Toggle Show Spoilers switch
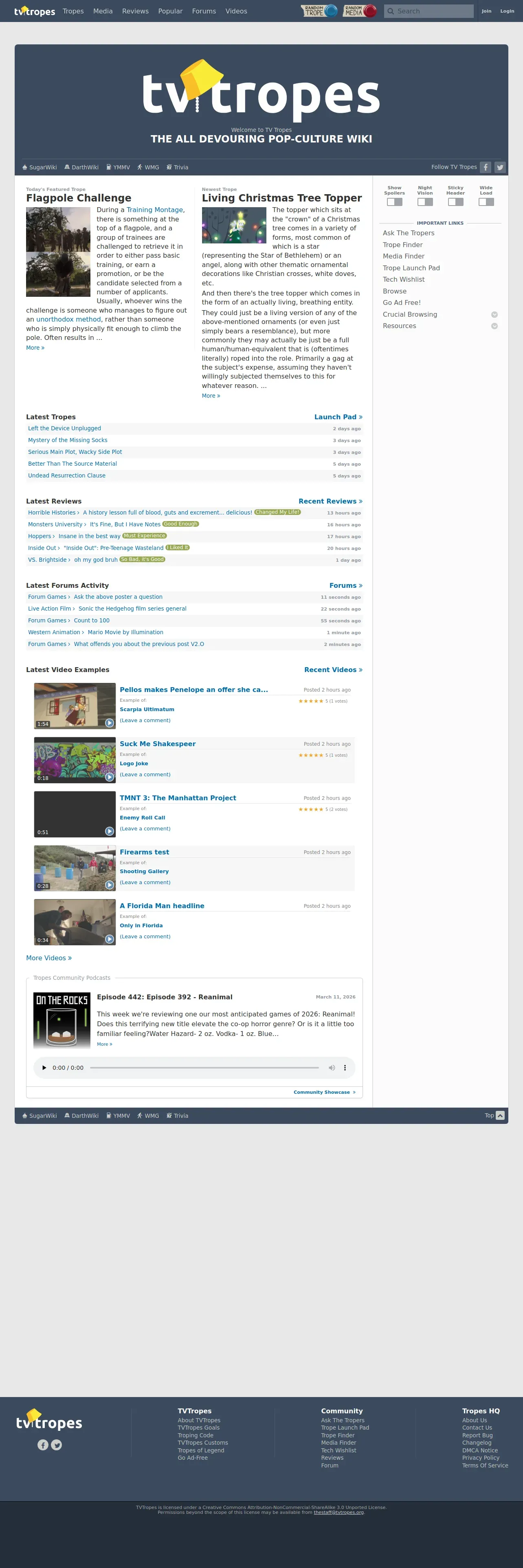 pyautogui.click(x=395, y=202)
